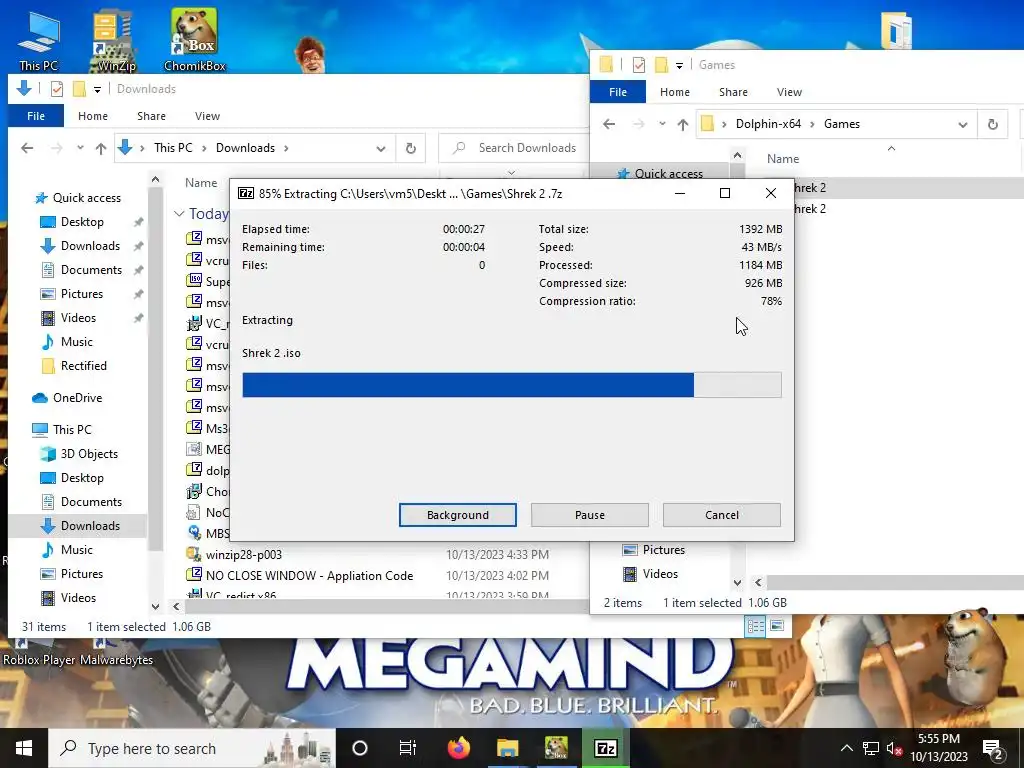The width and height of the screenshot is (1024, 768).
Task: Open Firefox from taskbar
Action: [458, 748]
